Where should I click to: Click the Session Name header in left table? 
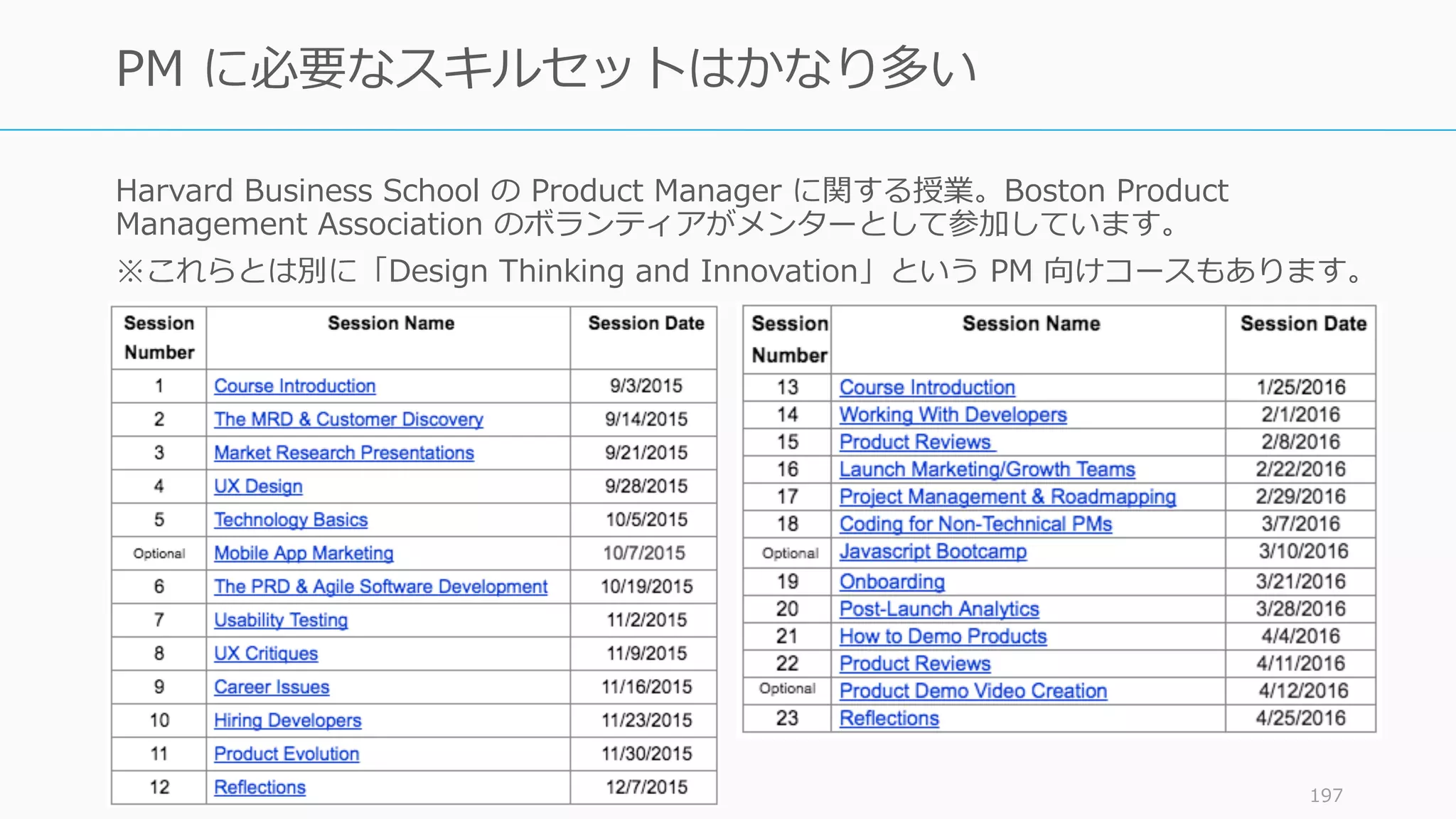click(391, 323)
